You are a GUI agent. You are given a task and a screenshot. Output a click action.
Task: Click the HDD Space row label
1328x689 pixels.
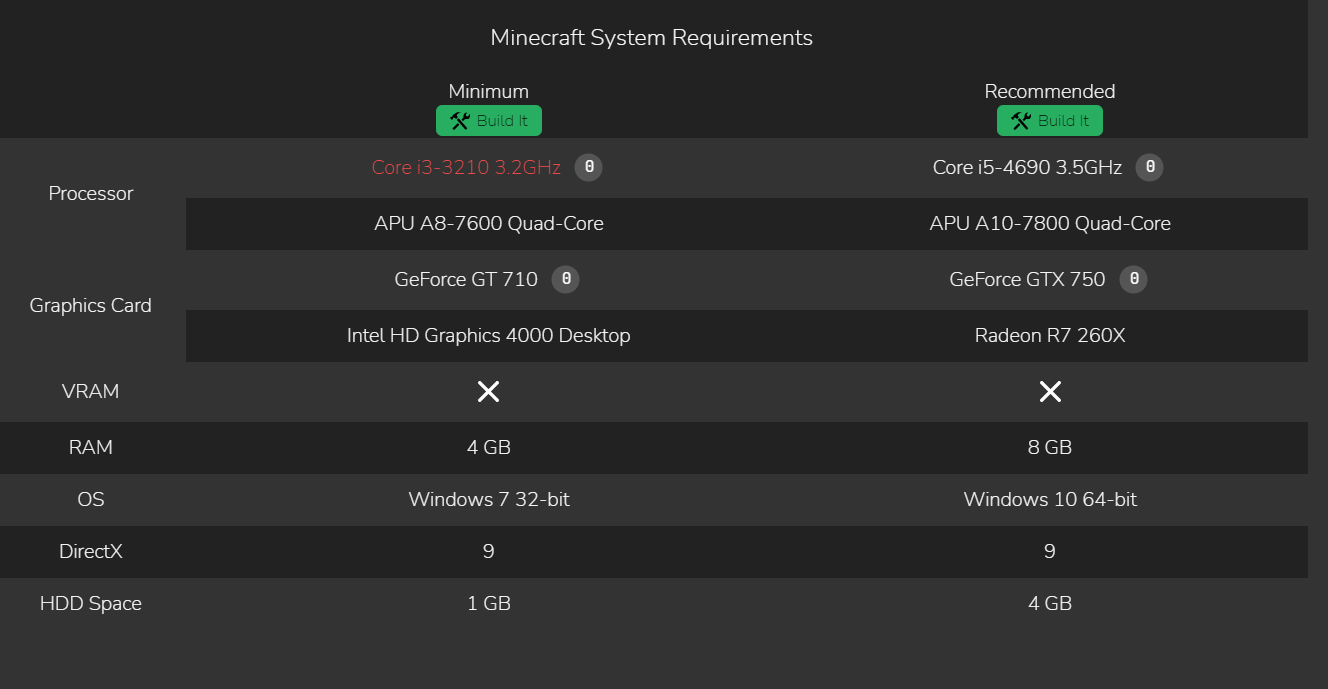pyautogui.click(x=91, y=603)
